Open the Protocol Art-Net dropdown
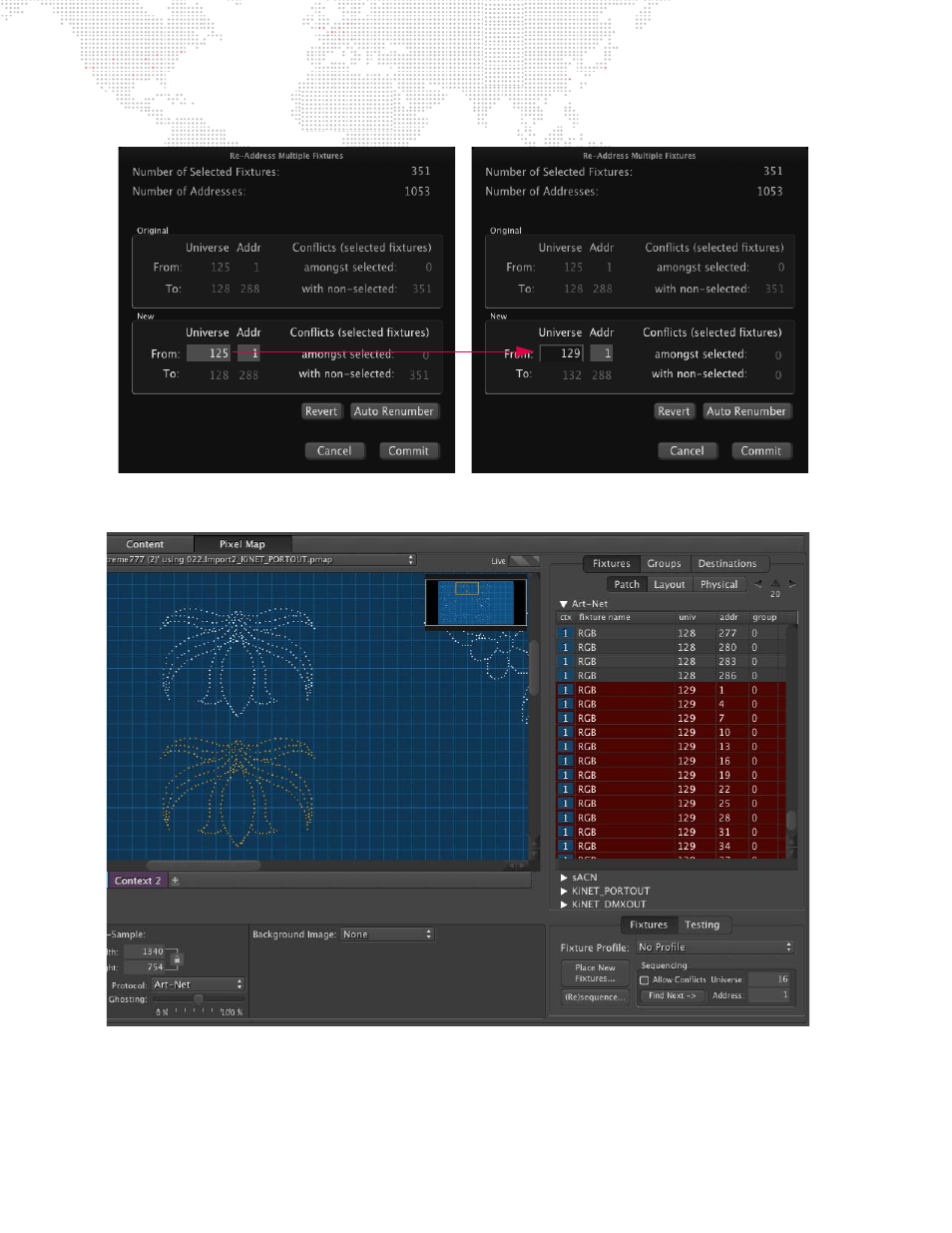The image size is (952, 1233). tap(198, 984)
